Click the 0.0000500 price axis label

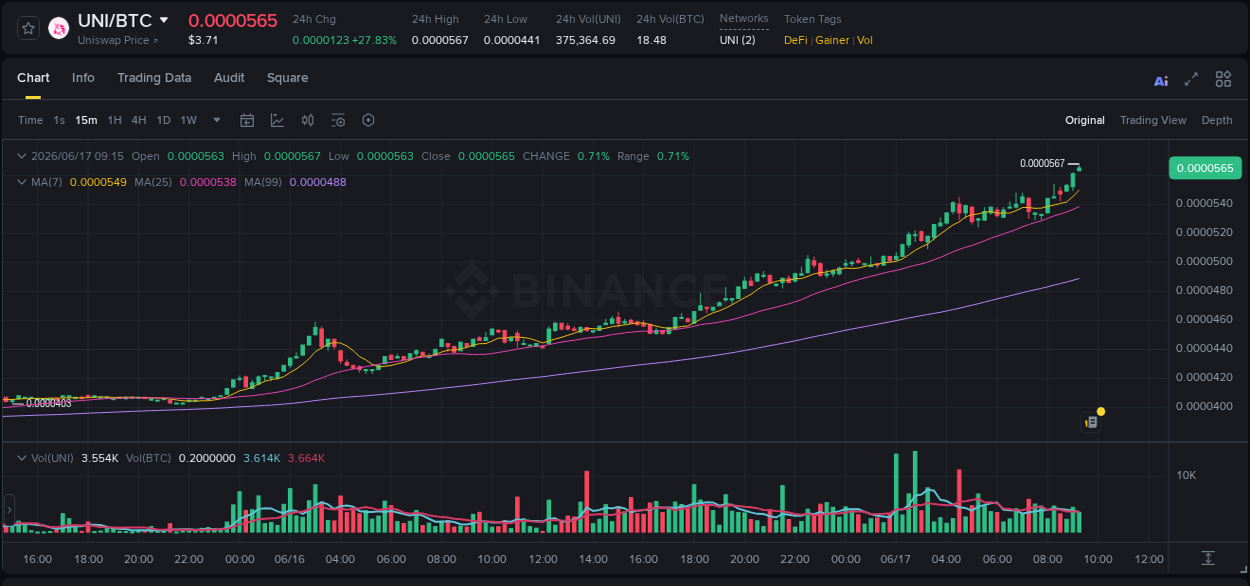[1205, 261]
